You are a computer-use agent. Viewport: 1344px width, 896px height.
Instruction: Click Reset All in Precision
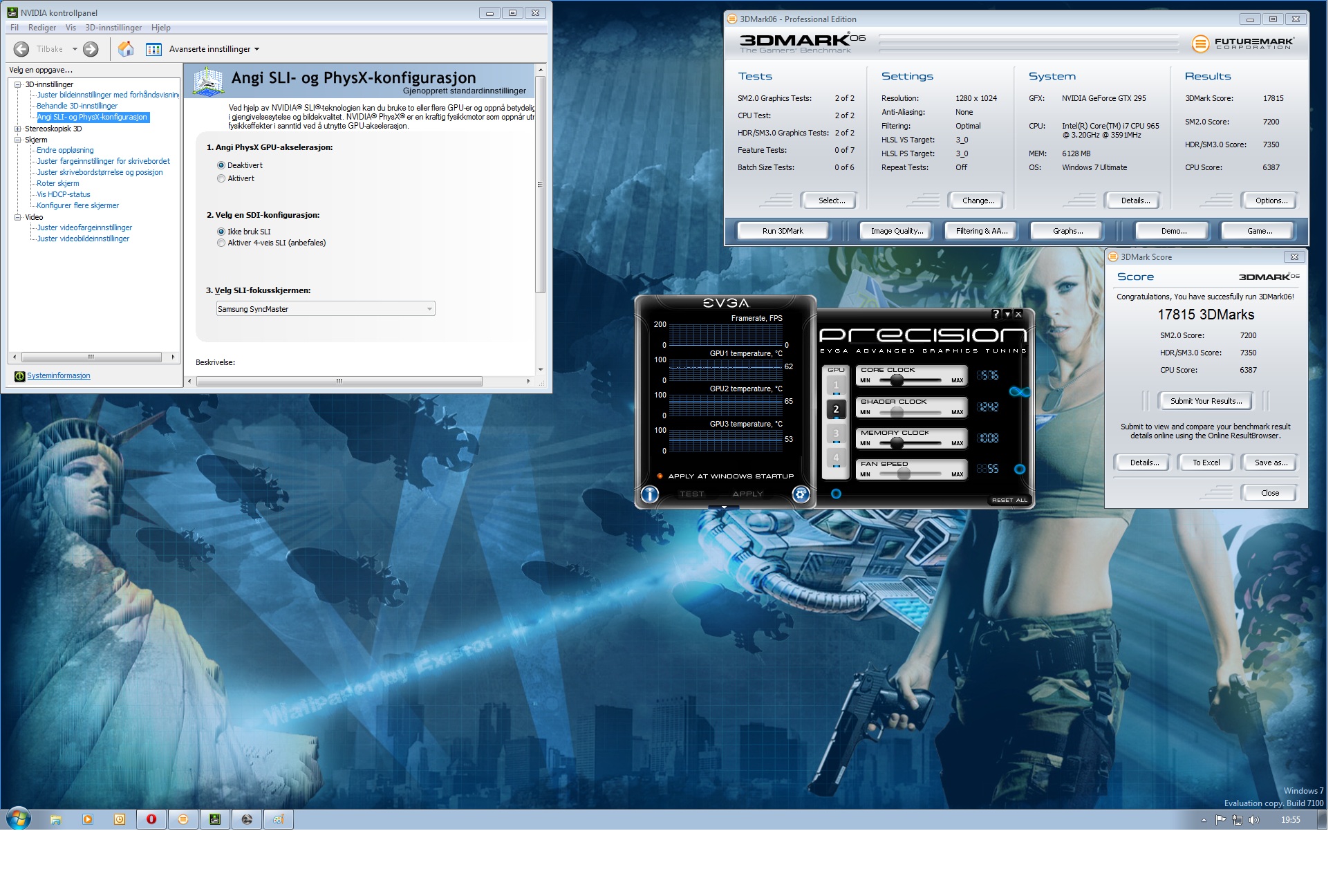tap(1009, 500)
